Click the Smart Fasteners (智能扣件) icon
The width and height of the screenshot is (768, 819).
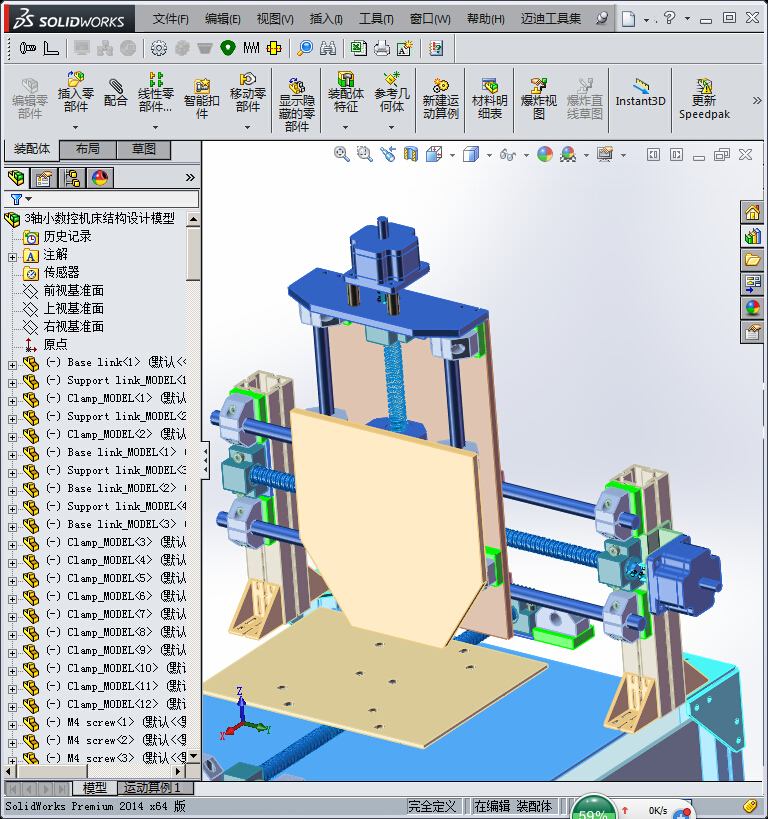(x=202, y=98)
